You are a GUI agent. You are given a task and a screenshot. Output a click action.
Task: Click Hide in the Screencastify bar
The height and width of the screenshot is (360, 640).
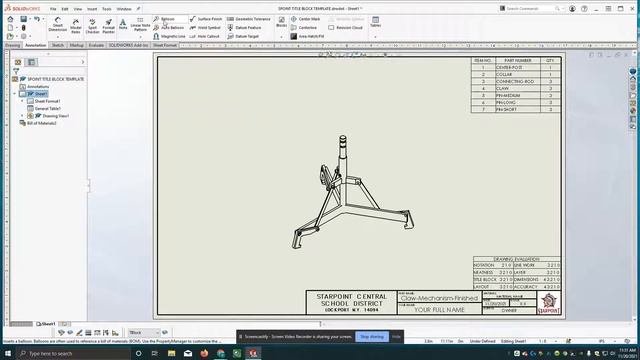point(396,337)
